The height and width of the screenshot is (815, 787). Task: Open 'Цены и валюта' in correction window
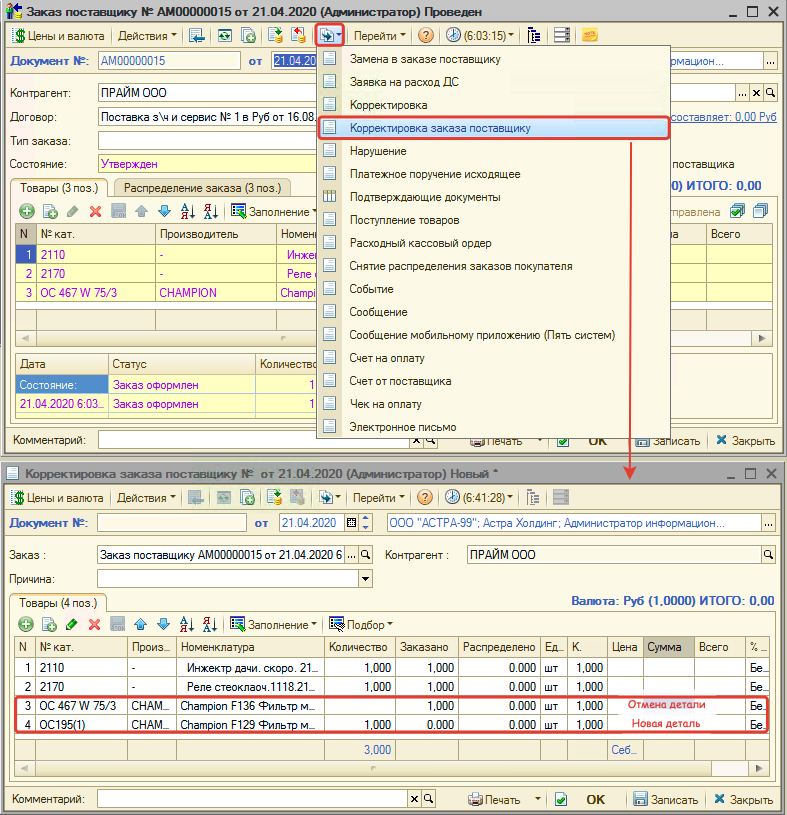coord(57,498)
